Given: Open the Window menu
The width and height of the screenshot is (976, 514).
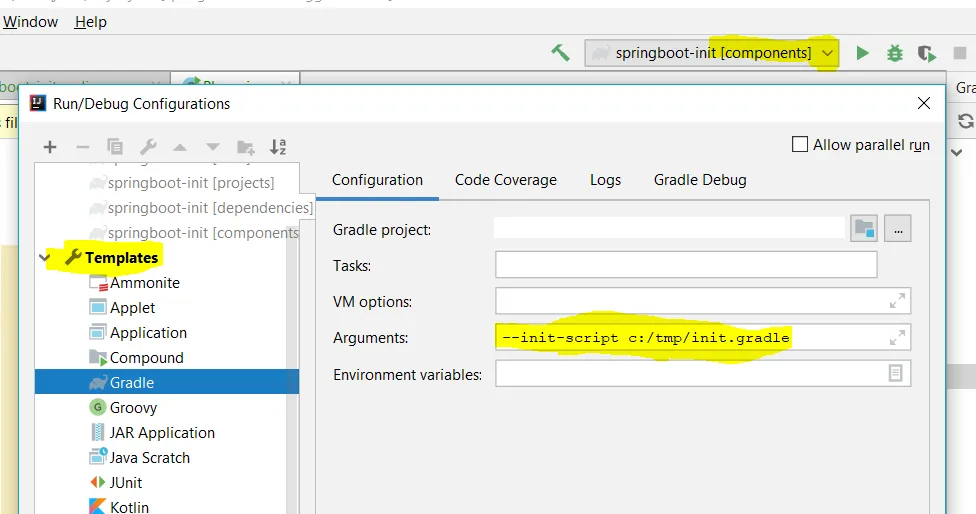Looking at the screenshot, I should tap(30, 22).
